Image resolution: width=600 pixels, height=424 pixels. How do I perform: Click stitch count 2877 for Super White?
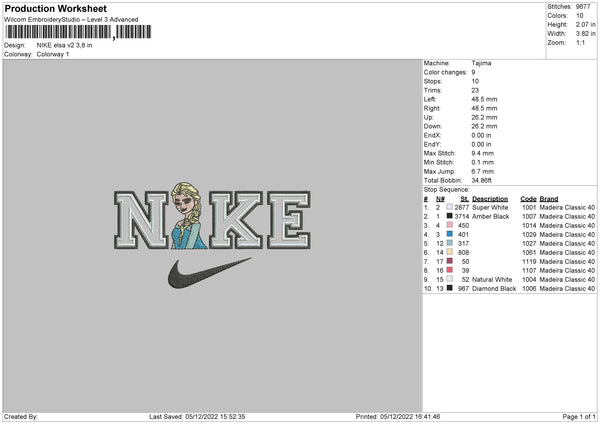click(x=462, y=207)
